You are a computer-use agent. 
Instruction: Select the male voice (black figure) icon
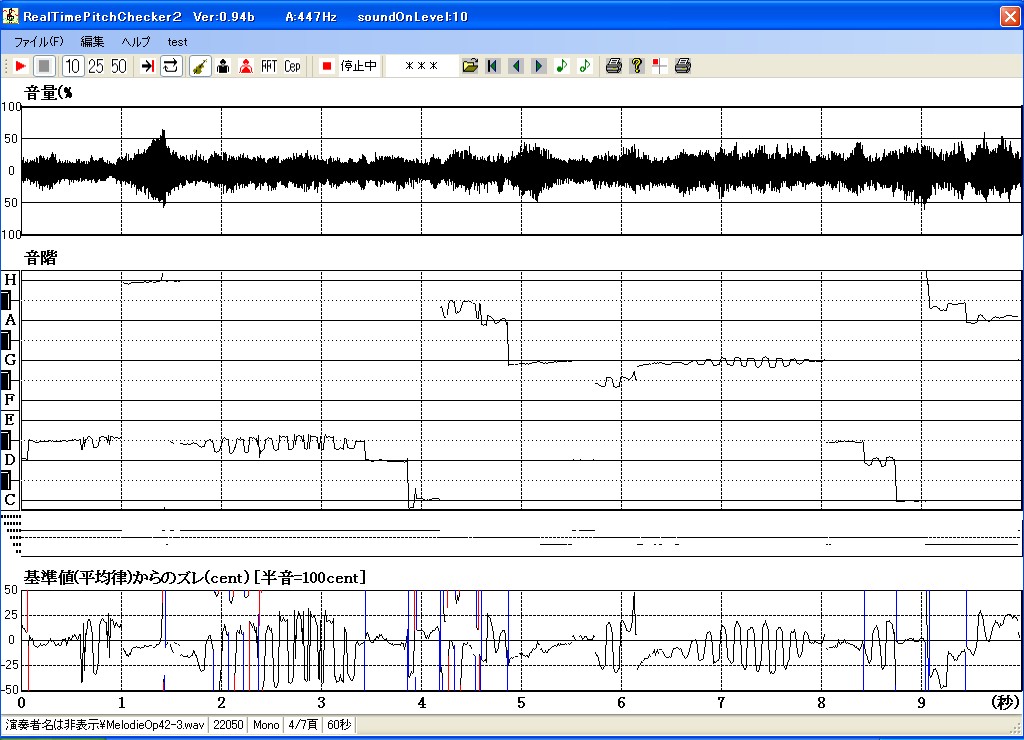tap(223, 66)
